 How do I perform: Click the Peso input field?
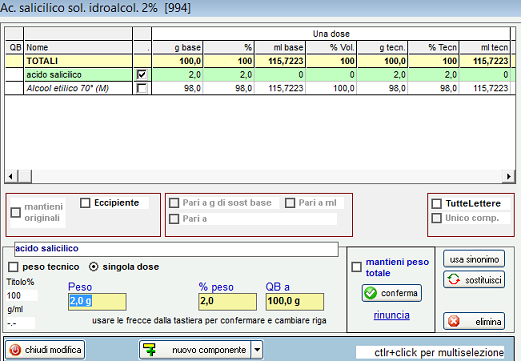point(97,302)
